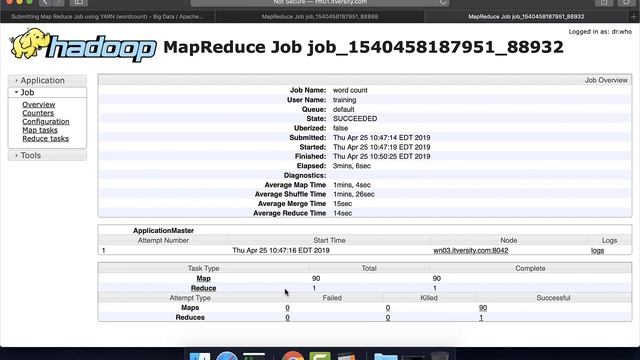Select Average Shuffle Time value
This screenshot has width=640, height=360.
(353, 194)
